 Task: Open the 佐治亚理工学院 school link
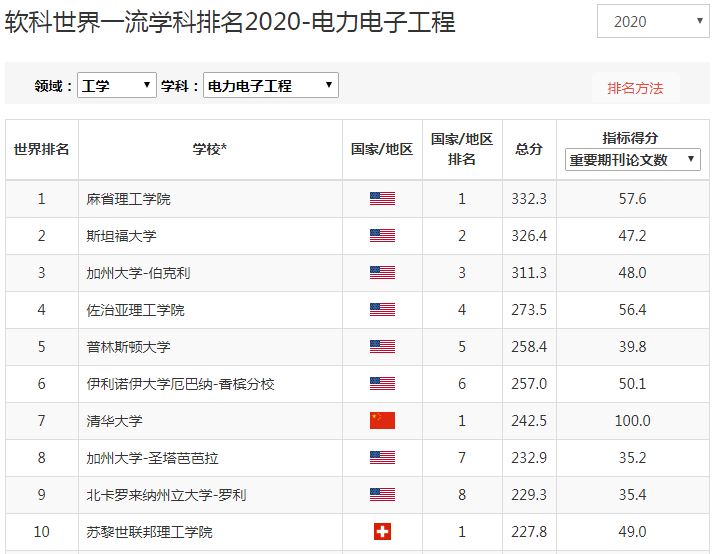click(x=135, y=310)
